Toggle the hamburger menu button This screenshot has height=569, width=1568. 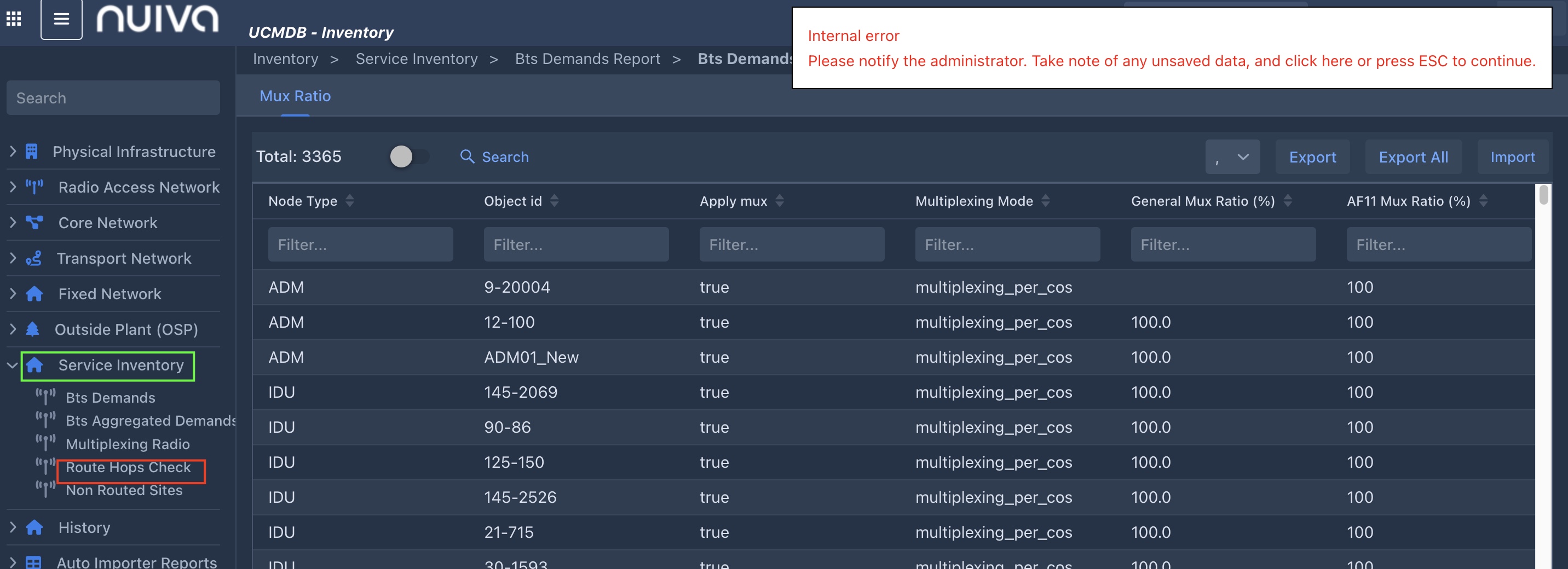click(x=61, y=19)
